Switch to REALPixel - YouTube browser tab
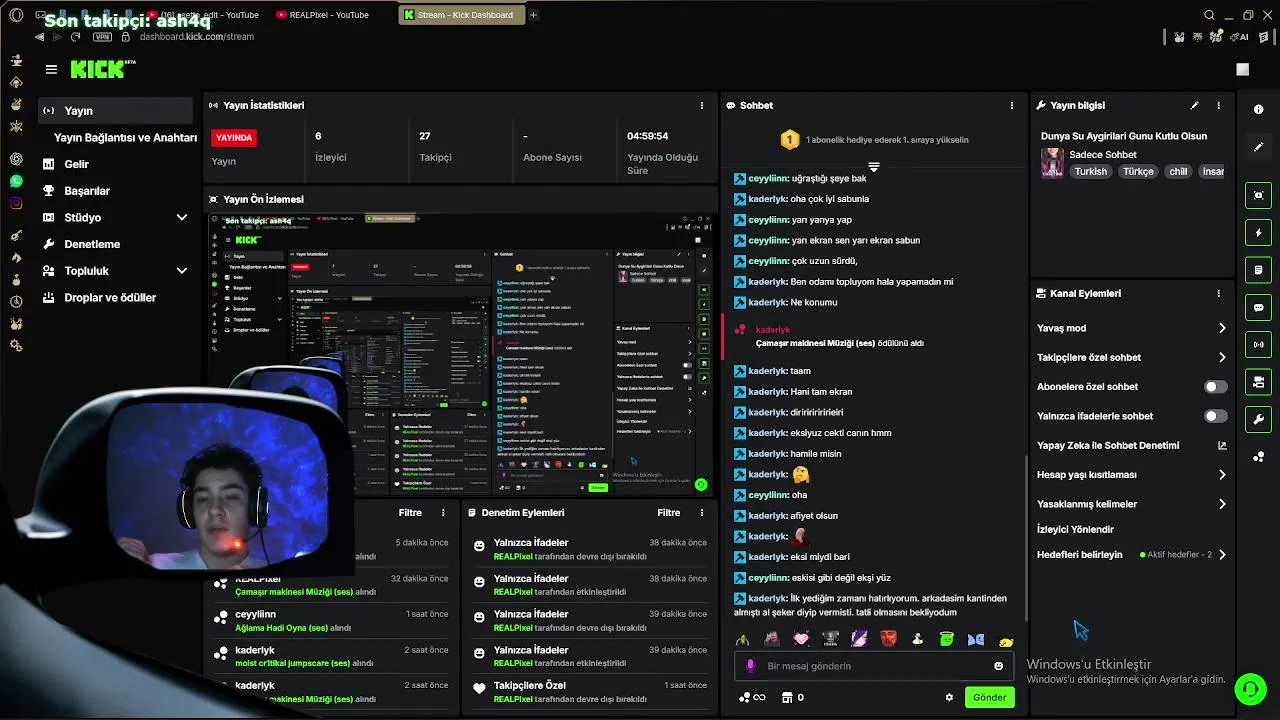The height and width of the screenshot is (720, 1280). [x=329, y=15]
